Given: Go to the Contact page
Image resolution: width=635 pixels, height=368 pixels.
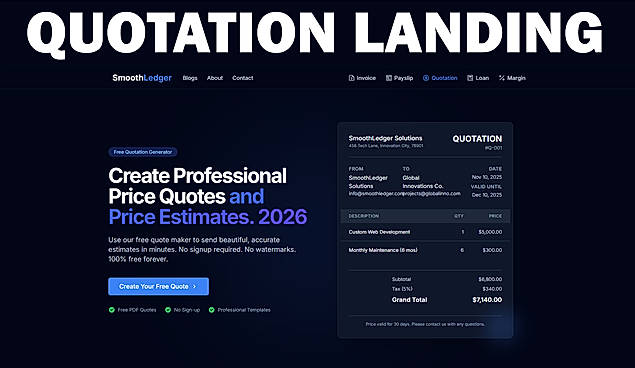Looking at the screenshot, I should pyautogui.click(x=243, y=78).
